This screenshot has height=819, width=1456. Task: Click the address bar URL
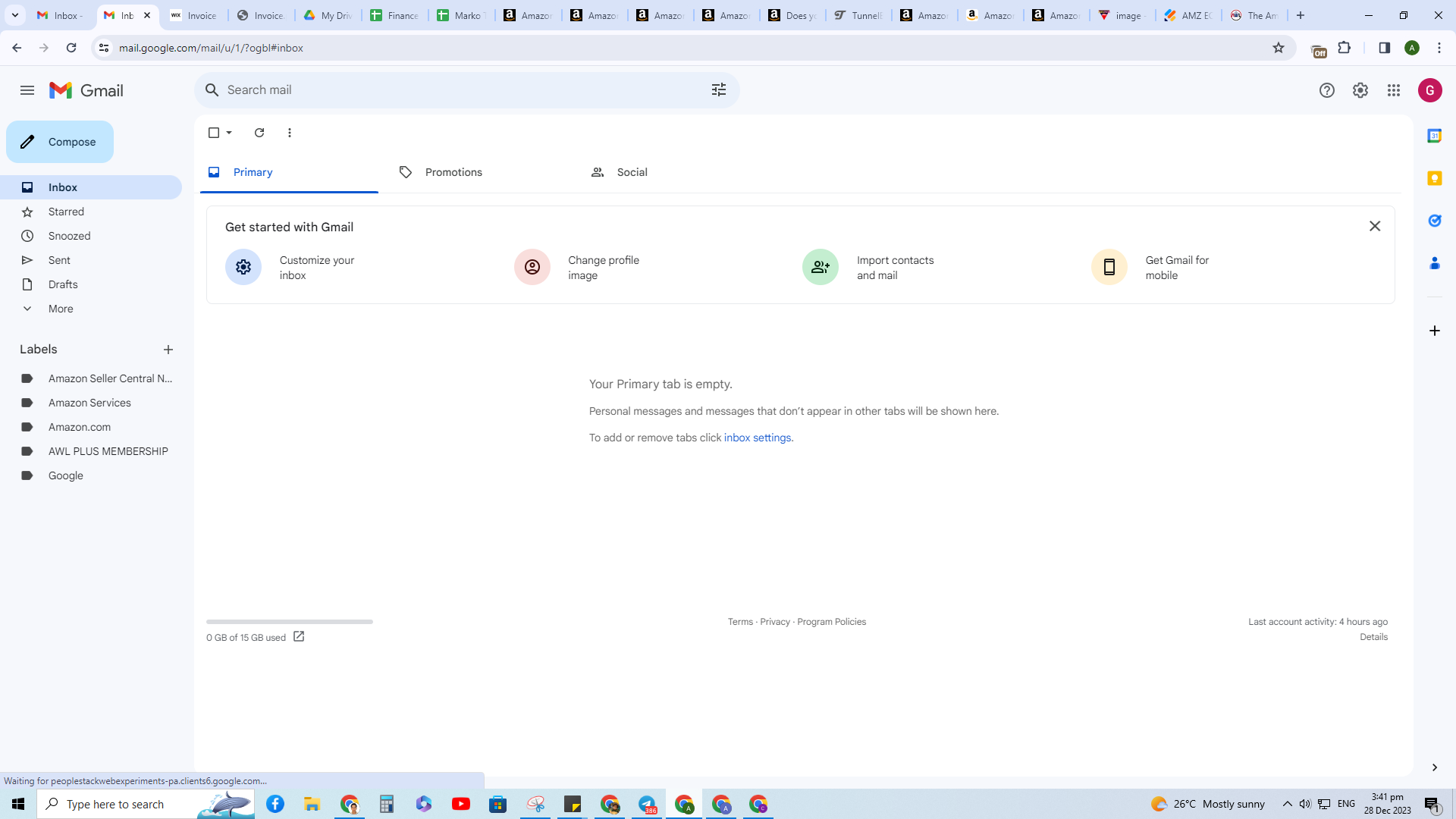point(211,48)
